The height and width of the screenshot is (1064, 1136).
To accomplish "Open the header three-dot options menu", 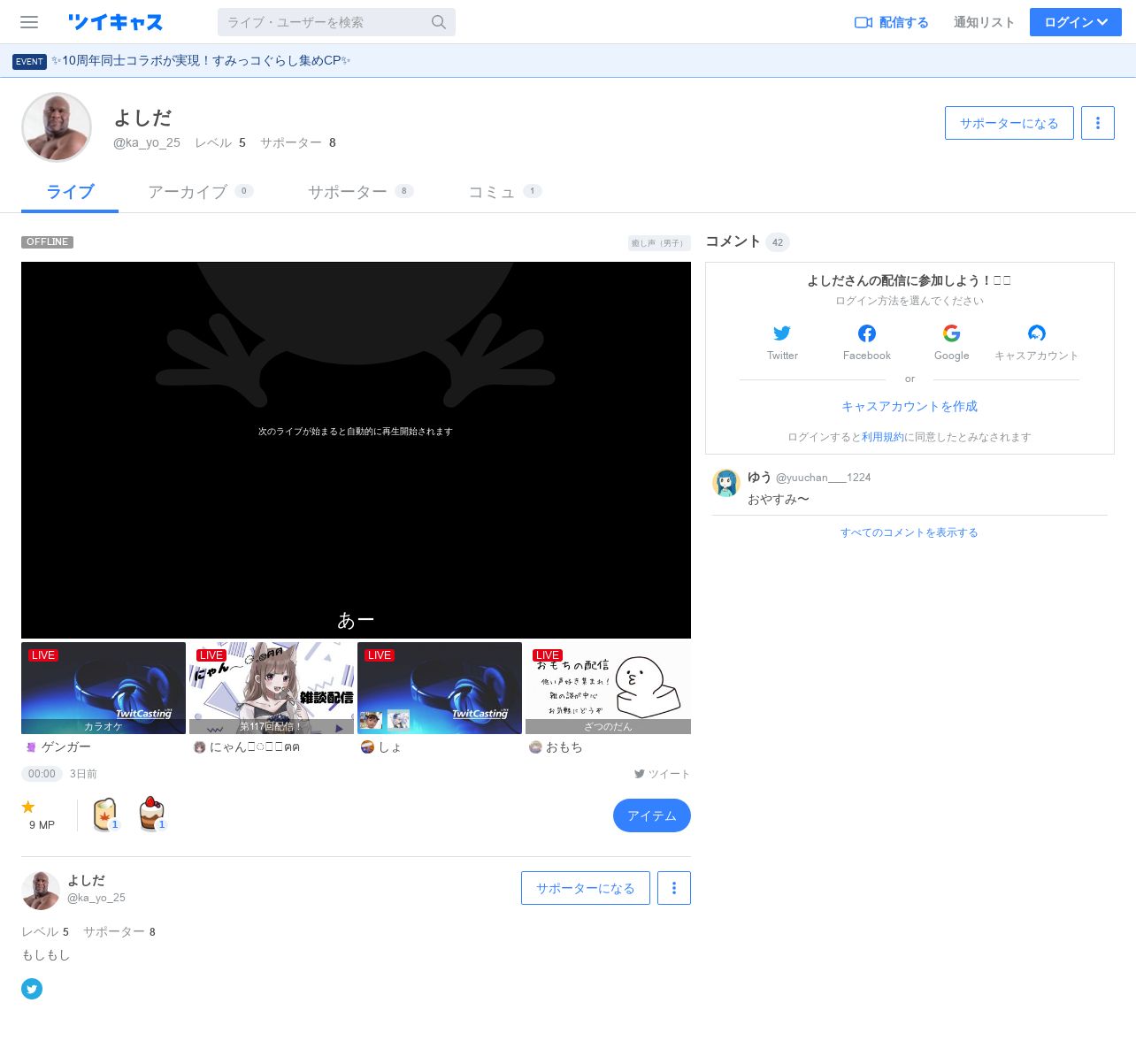I will click(x=1098, y=123).
